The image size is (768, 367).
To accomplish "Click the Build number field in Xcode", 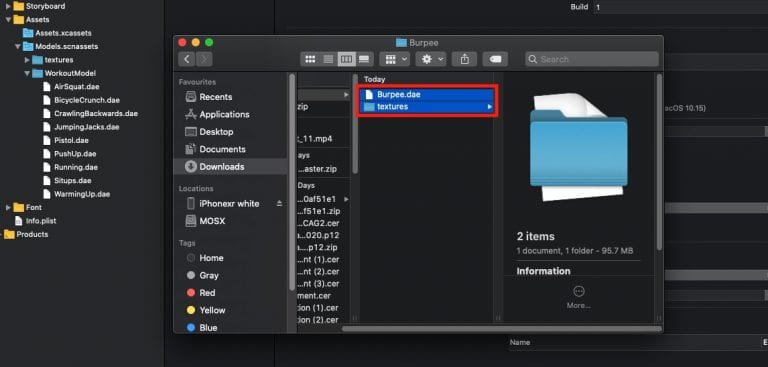I will [681, 7].
